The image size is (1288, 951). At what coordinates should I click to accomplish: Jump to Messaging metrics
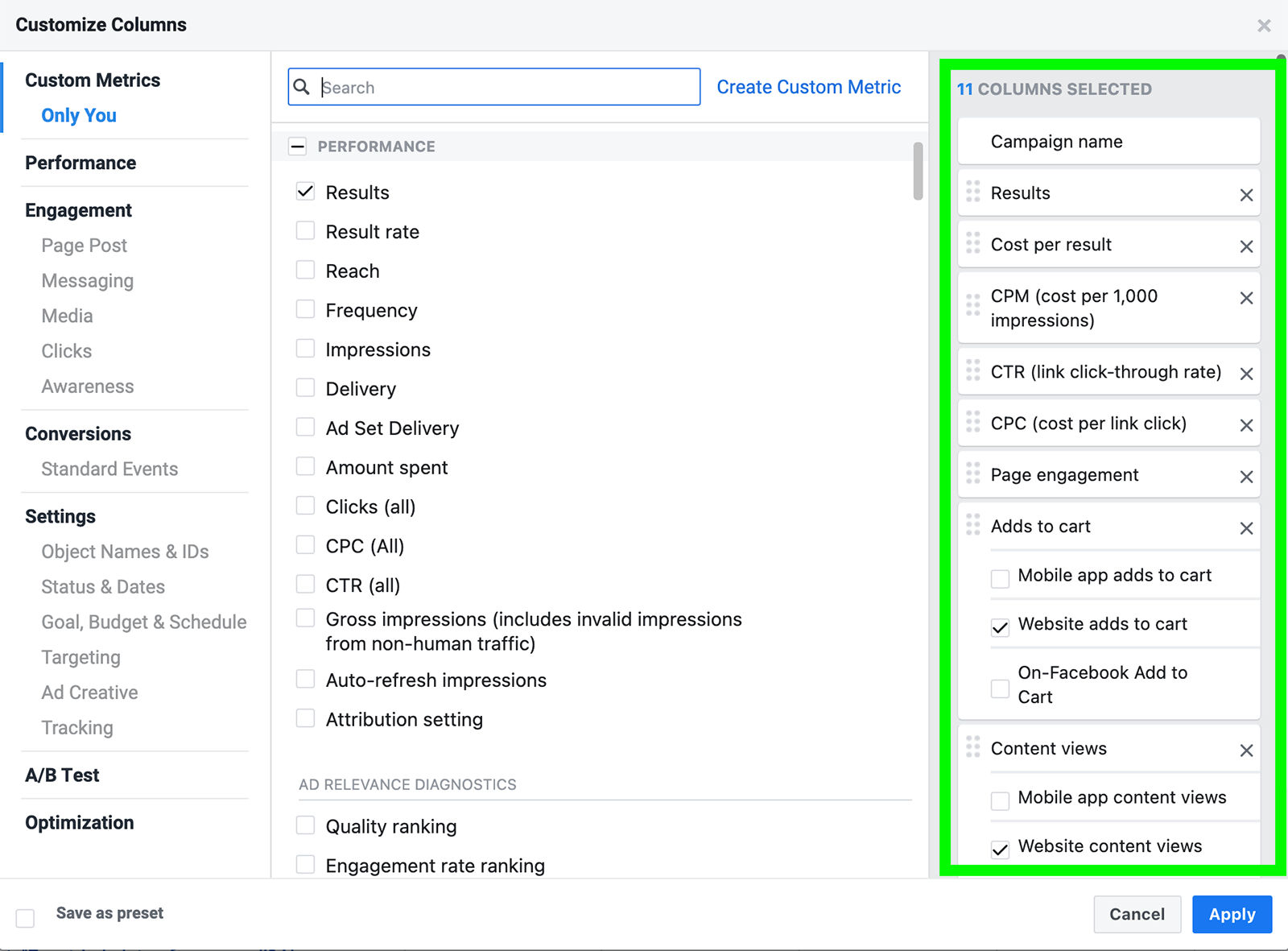point(88,281)
